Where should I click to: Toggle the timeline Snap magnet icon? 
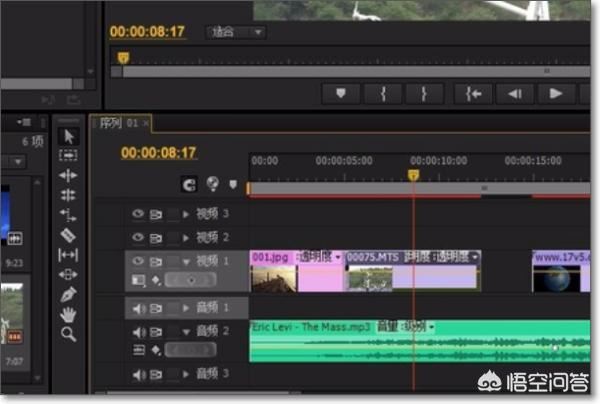188,184
